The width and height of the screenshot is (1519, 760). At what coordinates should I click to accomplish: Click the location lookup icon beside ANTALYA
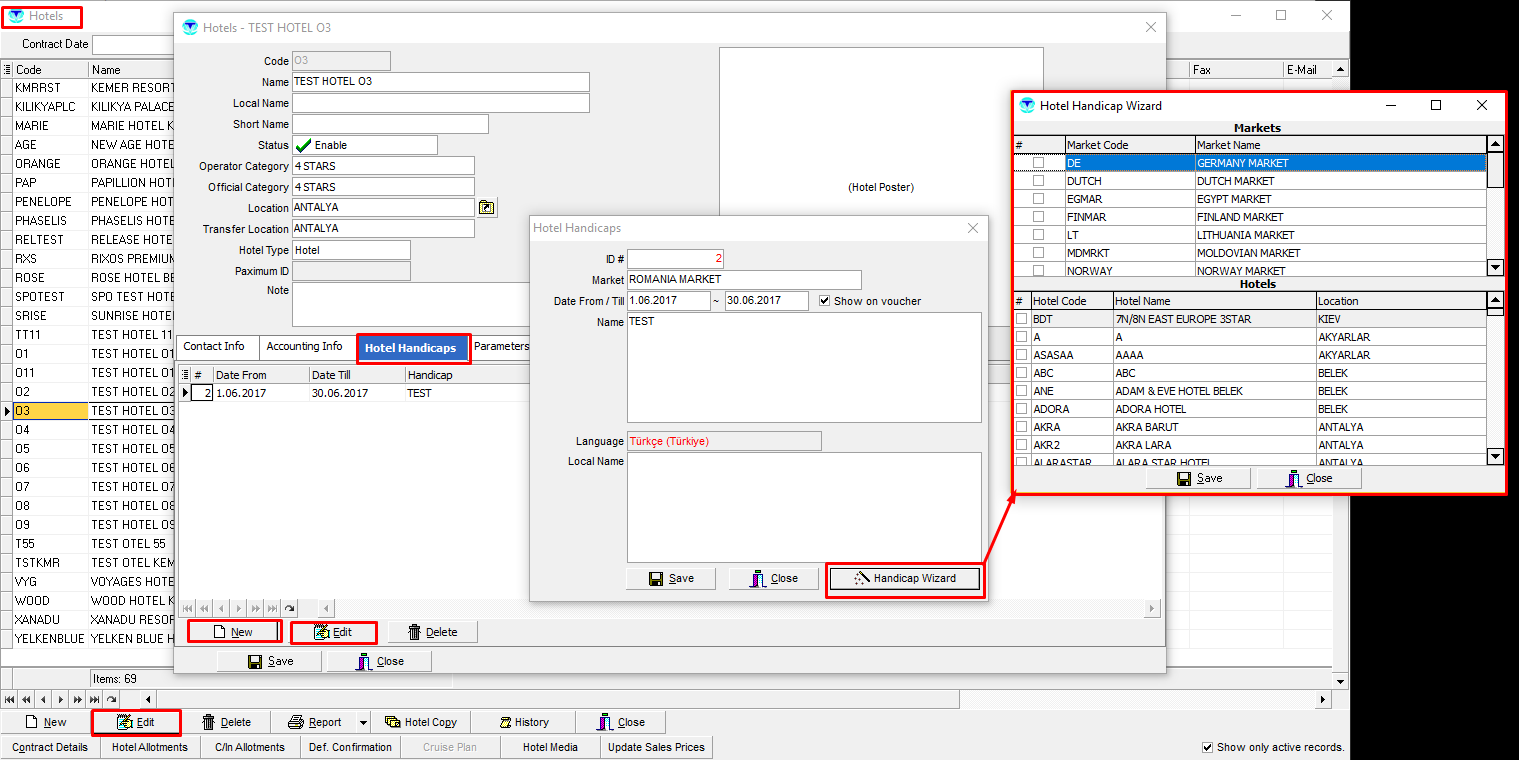(486, 208)
